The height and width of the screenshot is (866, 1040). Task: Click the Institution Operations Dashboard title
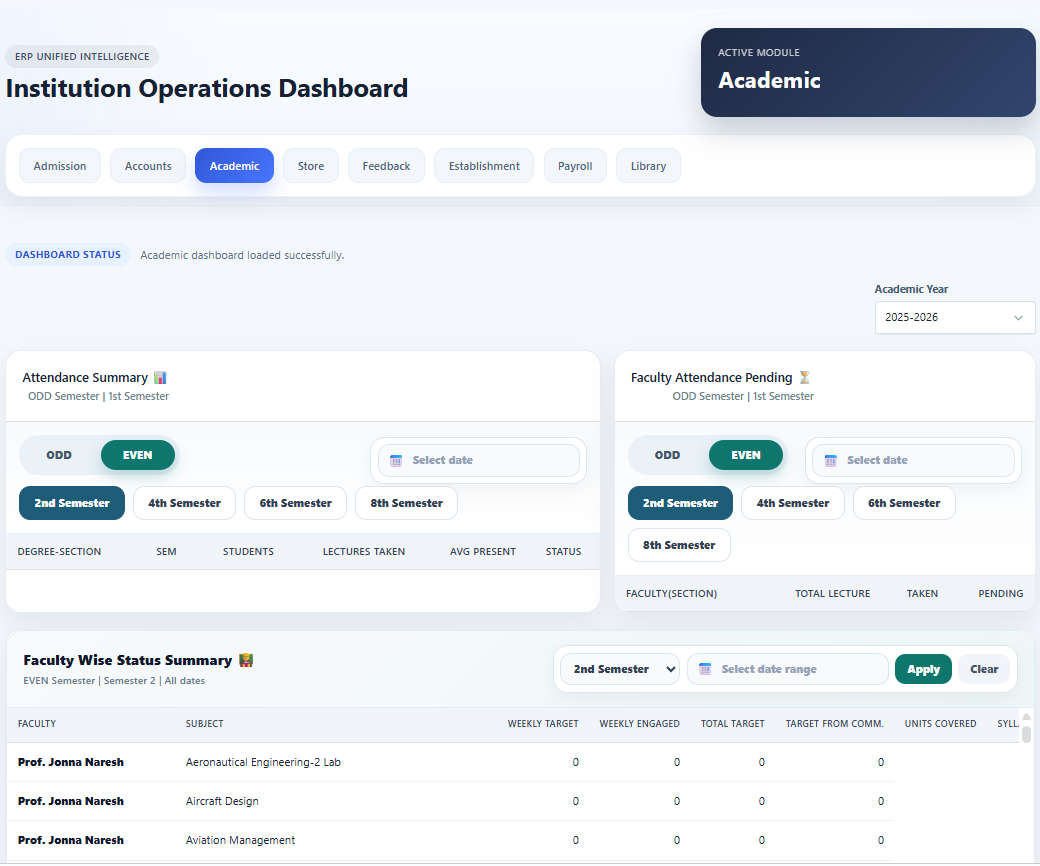pos(206,88)
